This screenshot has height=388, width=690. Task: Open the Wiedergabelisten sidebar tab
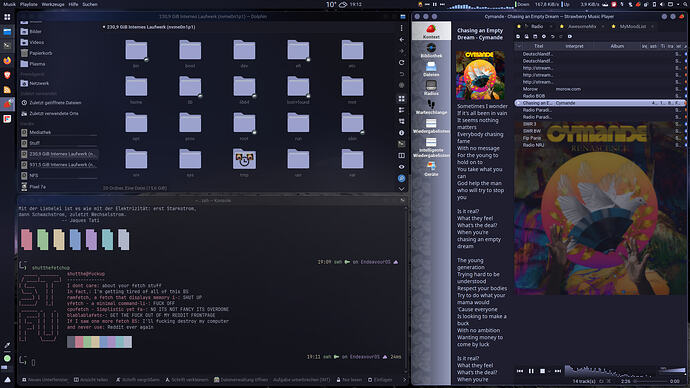pyautogui.click(x=431, y=125)
